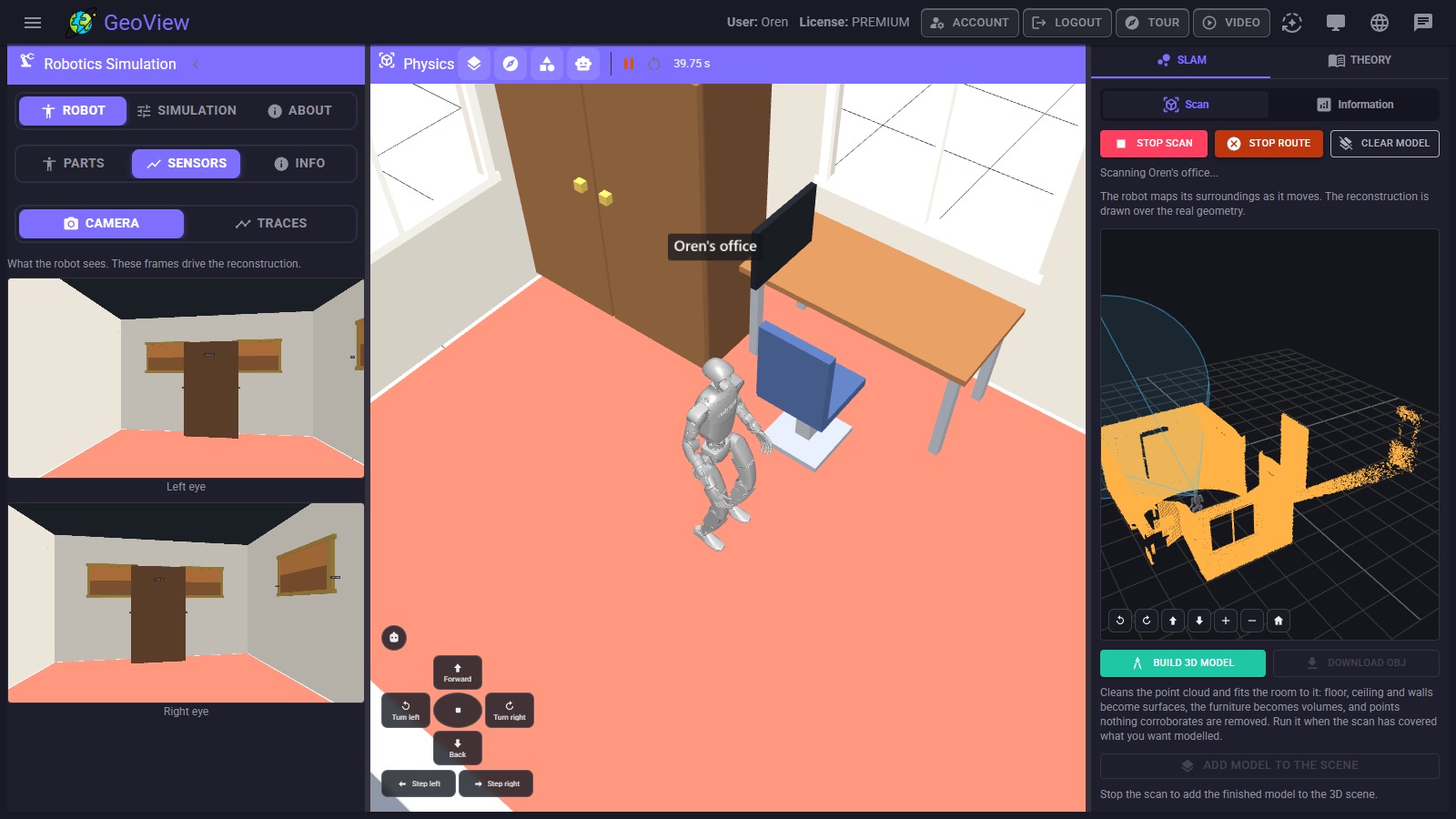Click the AI sparkle icon in header
Viewport: 1456px width, 819px height.
click(x=1292, y=23)
